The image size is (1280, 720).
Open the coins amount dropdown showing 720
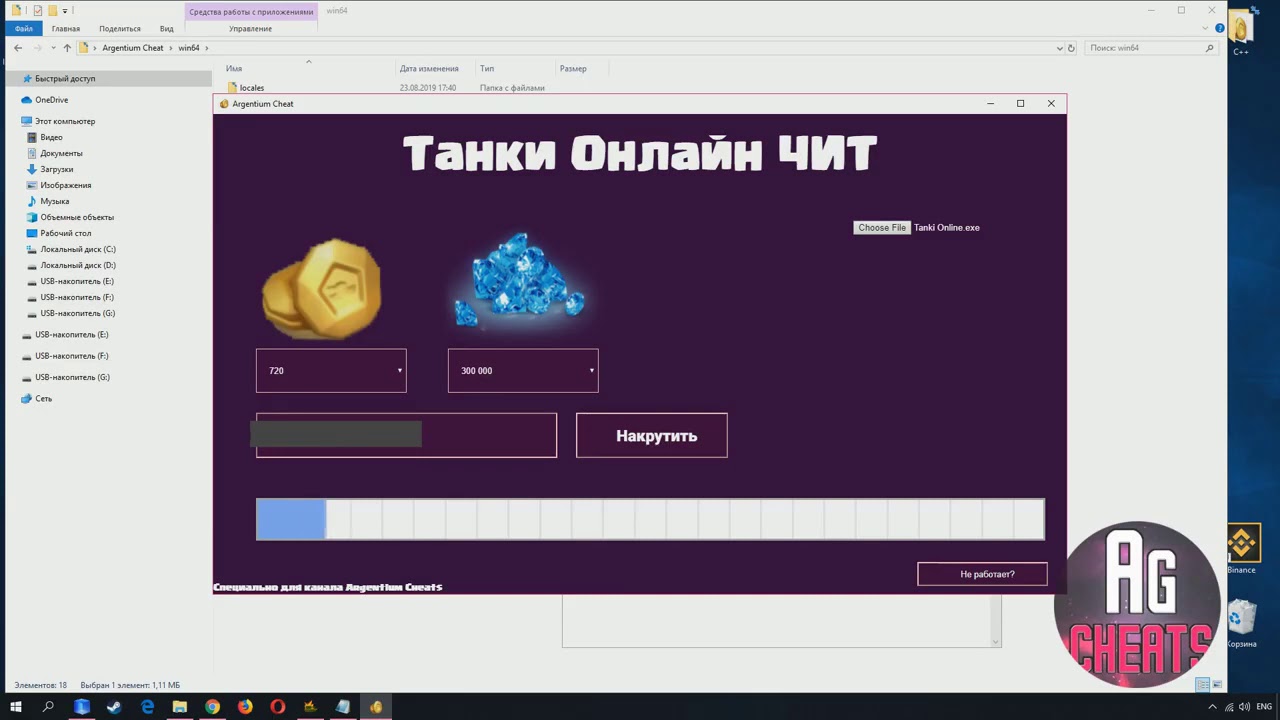(x=331, y=370)
